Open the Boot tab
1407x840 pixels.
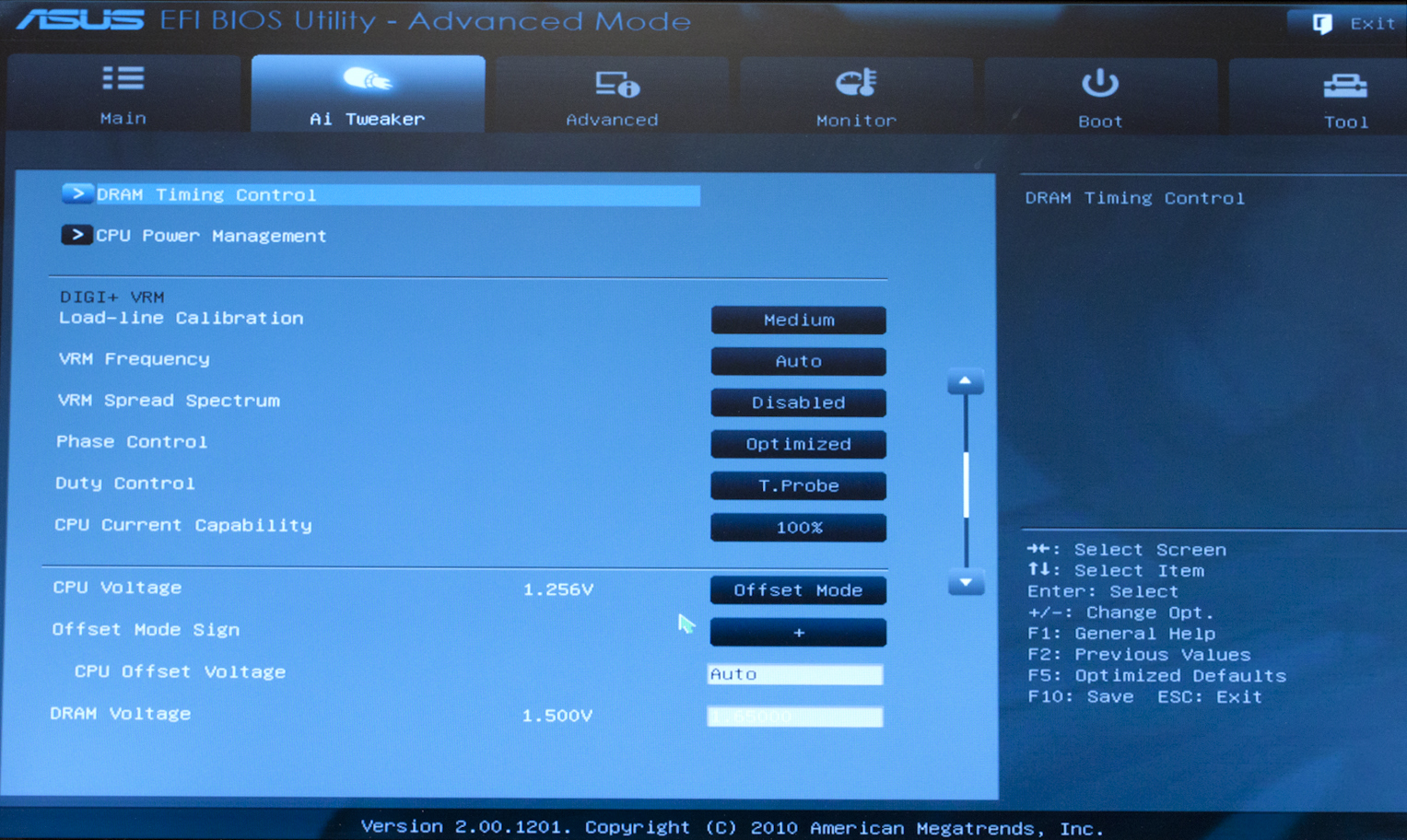(x=1100, y=98)
